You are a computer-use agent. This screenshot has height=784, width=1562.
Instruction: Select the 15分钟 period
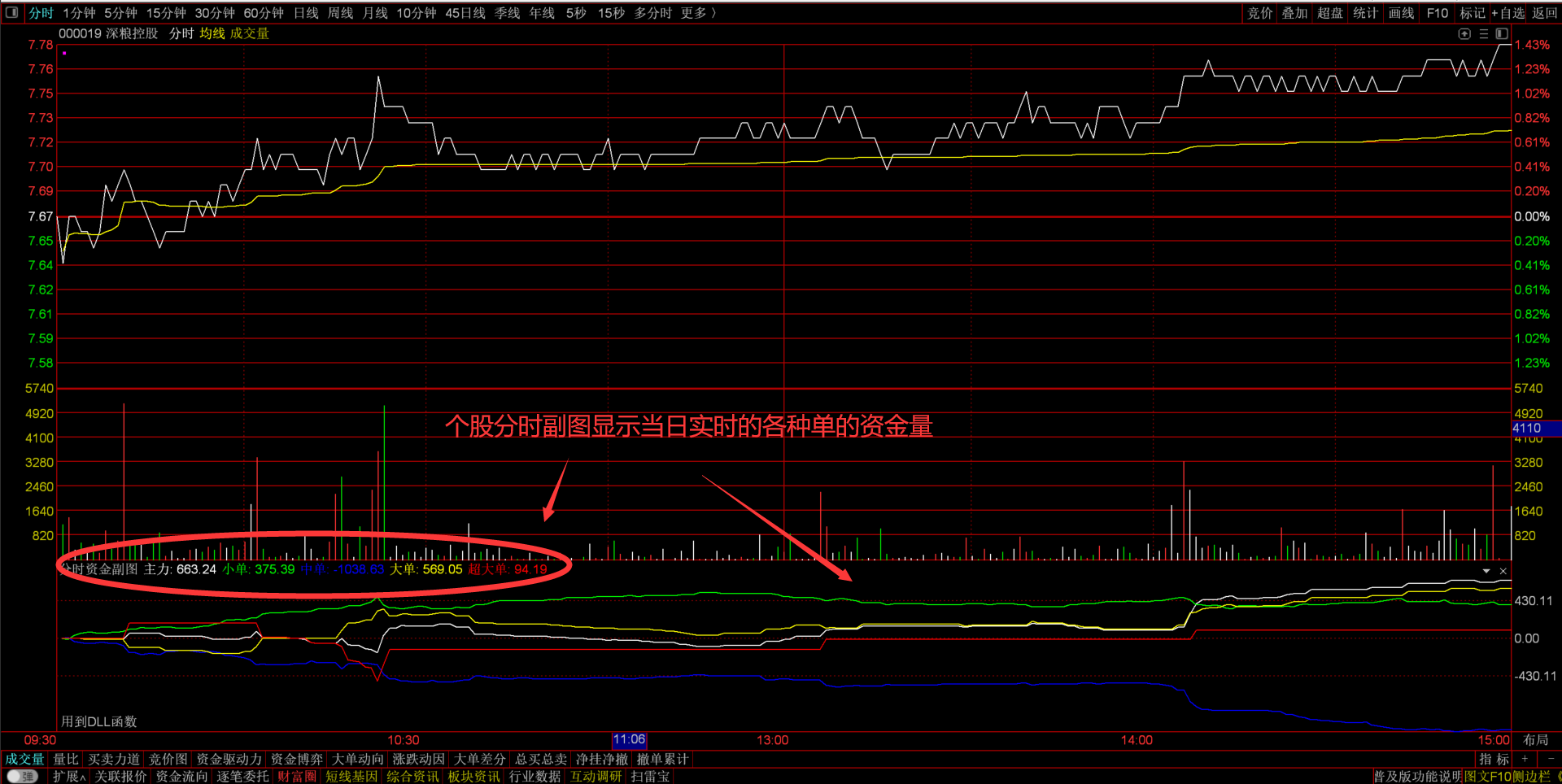coord(166,13)
